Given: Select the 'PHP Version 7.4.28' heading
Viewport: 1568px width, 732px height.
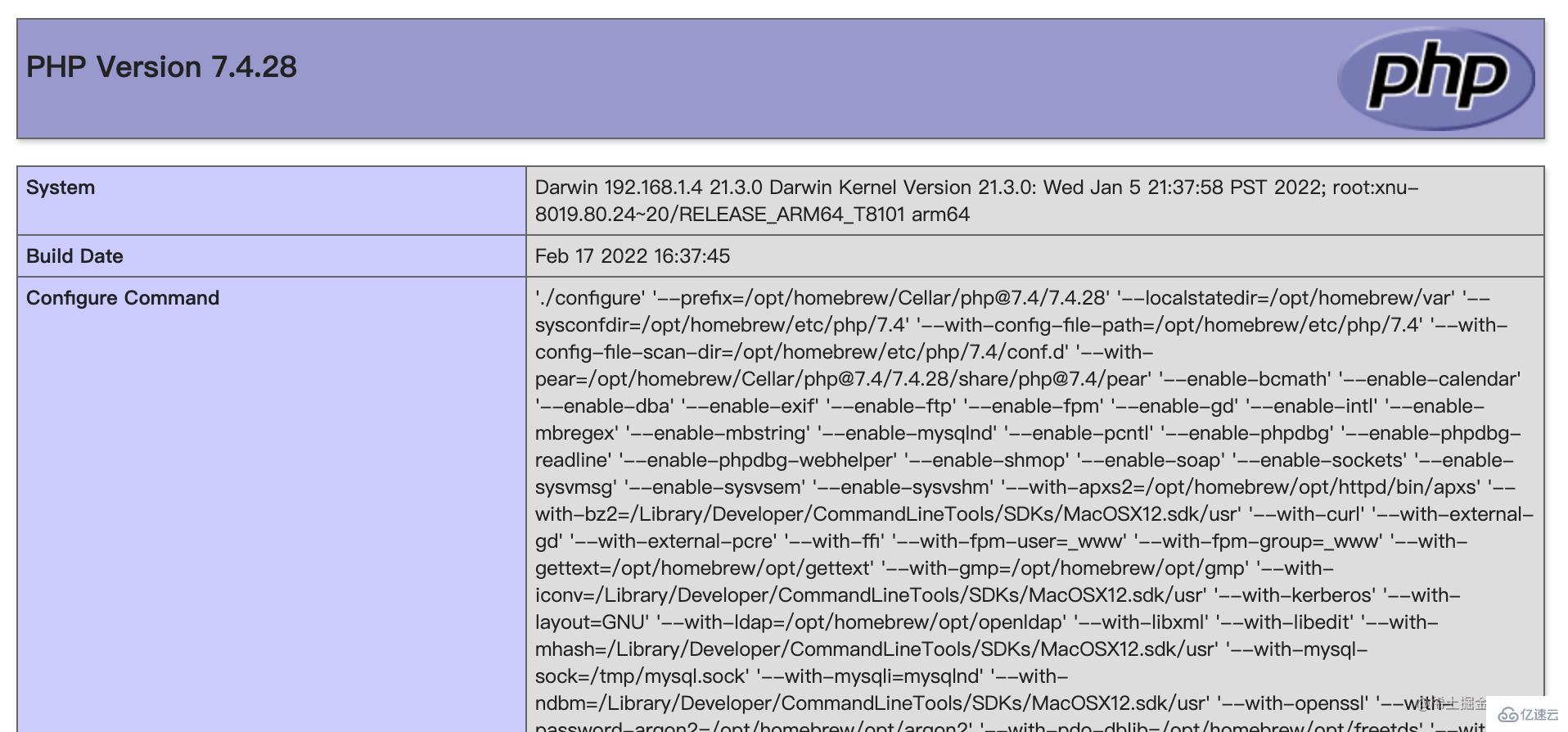Looking at the screenshot, I should click(x=161, y=67).
